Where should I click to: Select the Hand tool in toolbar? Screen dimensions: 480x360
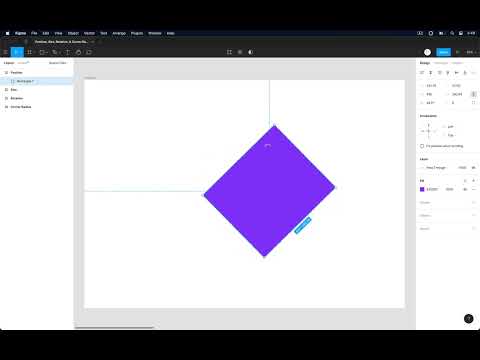coord(78,52)
